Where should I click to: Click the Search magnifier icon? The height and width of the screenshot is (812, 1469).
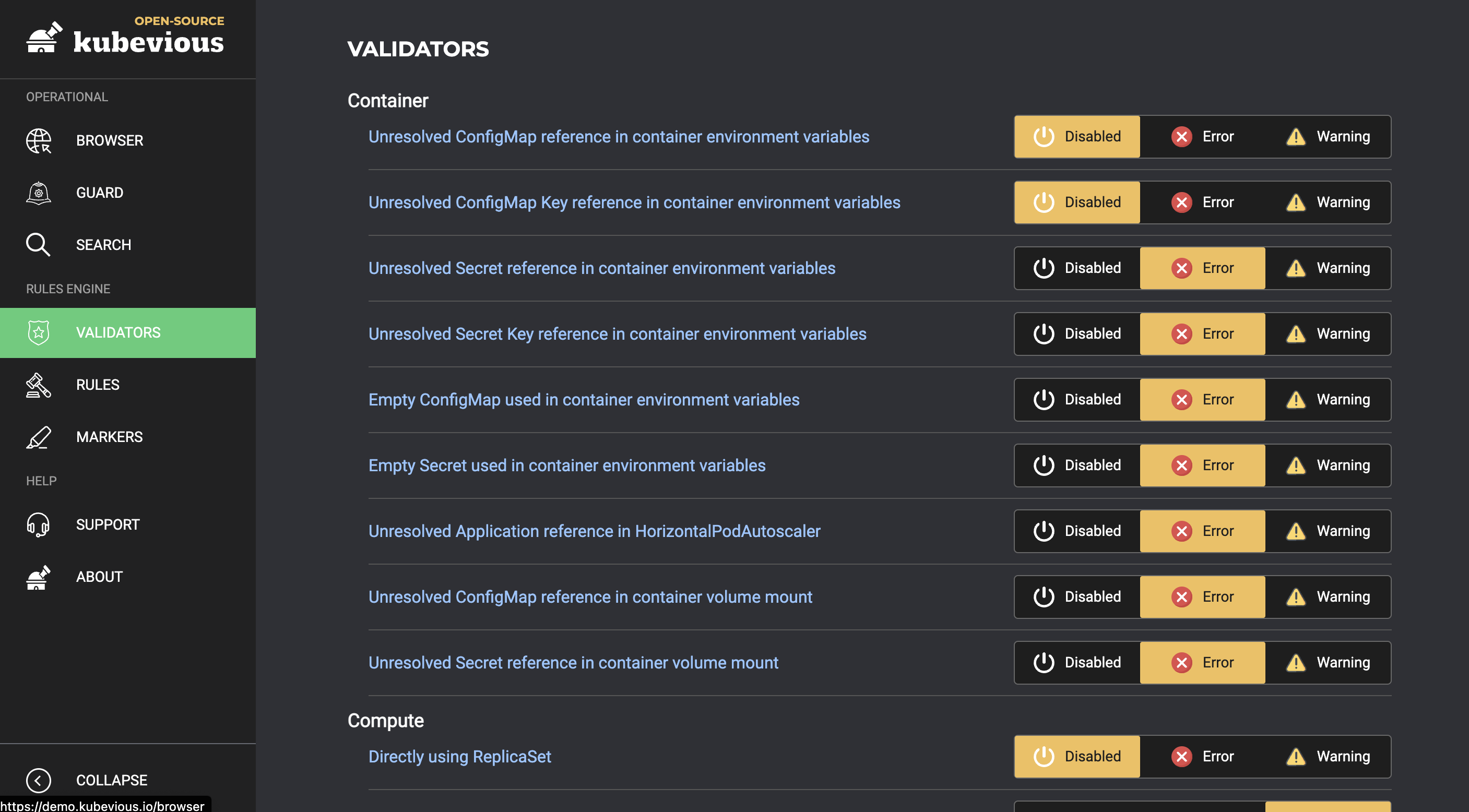point(38,245)
